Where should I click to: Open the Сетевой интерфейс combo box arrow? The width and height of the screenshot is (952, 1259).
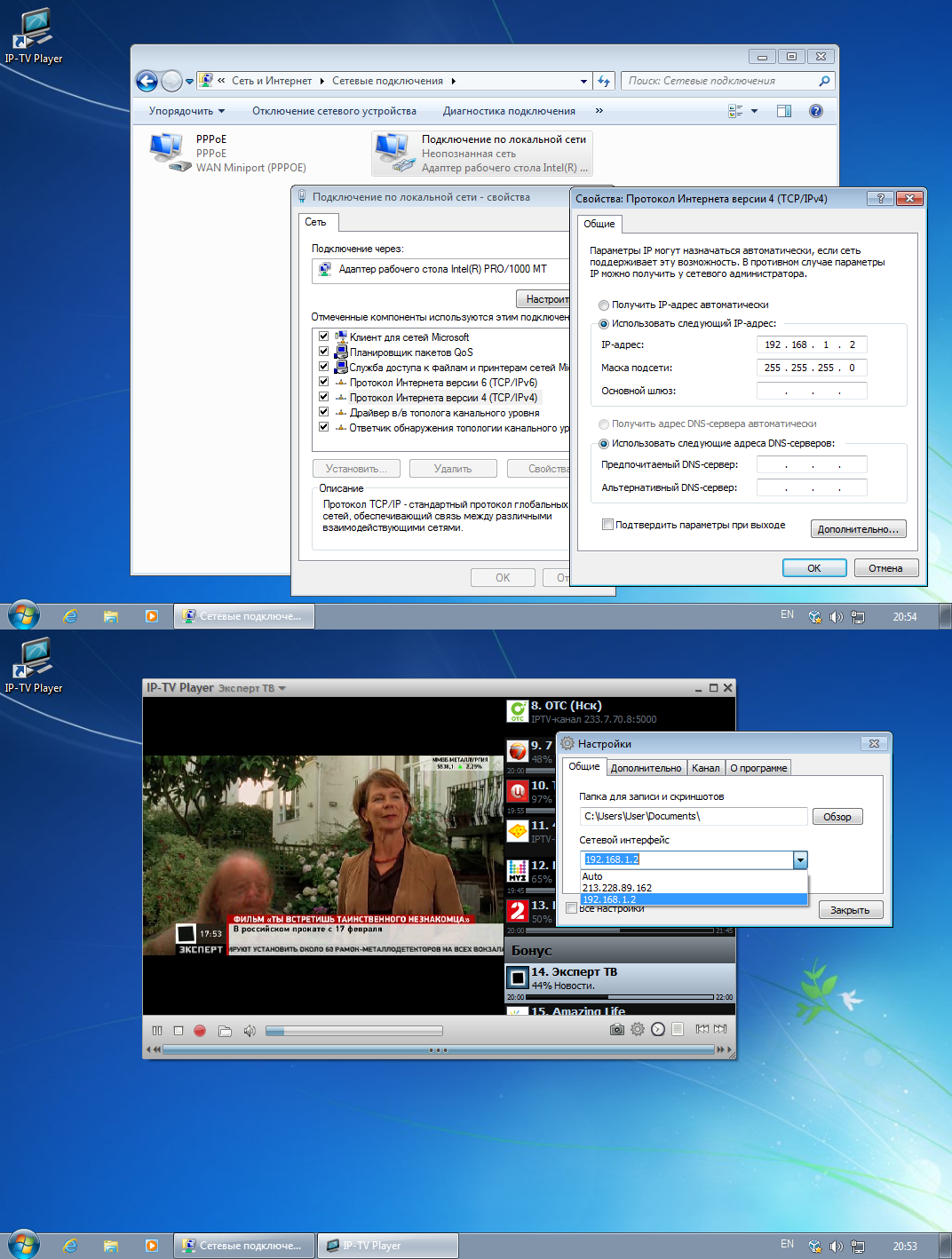[x=800, y=859]
